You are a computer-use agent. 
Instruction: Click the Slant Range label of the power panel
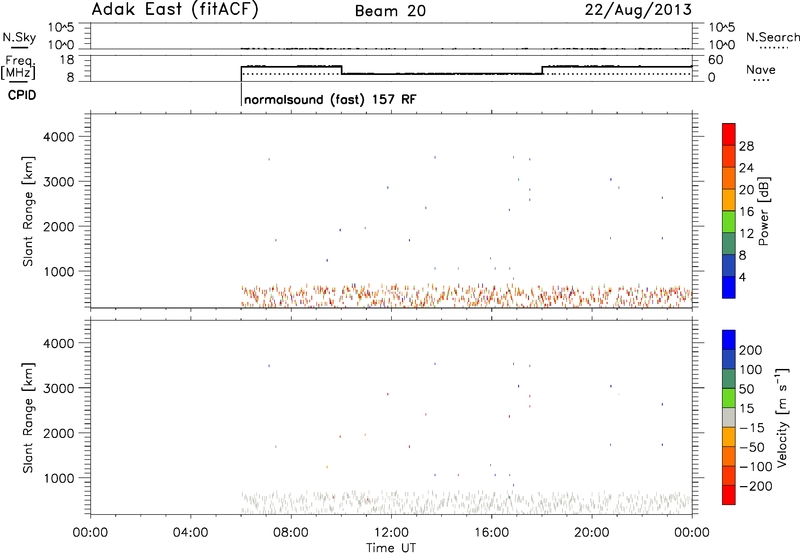(x=28, y=211)
